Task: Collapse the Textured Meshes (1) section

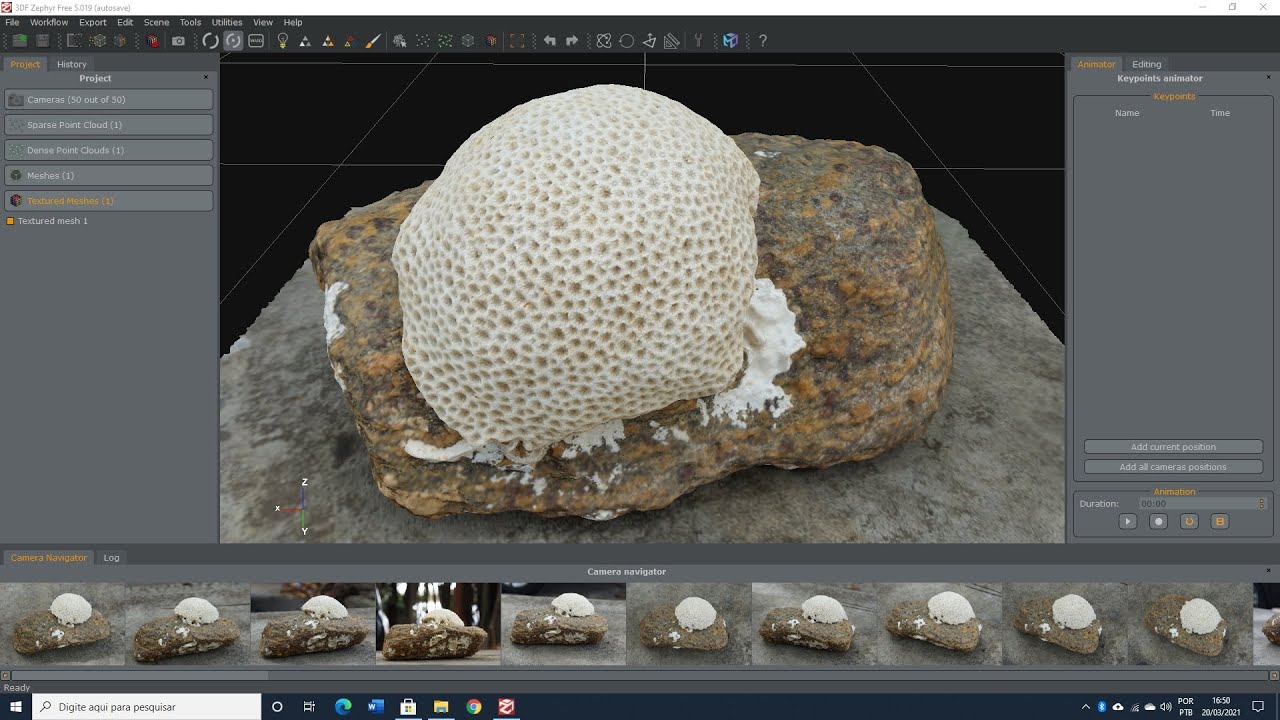Action: point(109,201)
